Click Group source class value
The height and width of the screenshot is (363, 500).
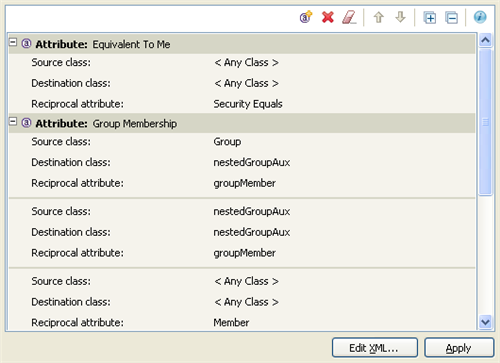pyautogui.click(x=227, y=142)
